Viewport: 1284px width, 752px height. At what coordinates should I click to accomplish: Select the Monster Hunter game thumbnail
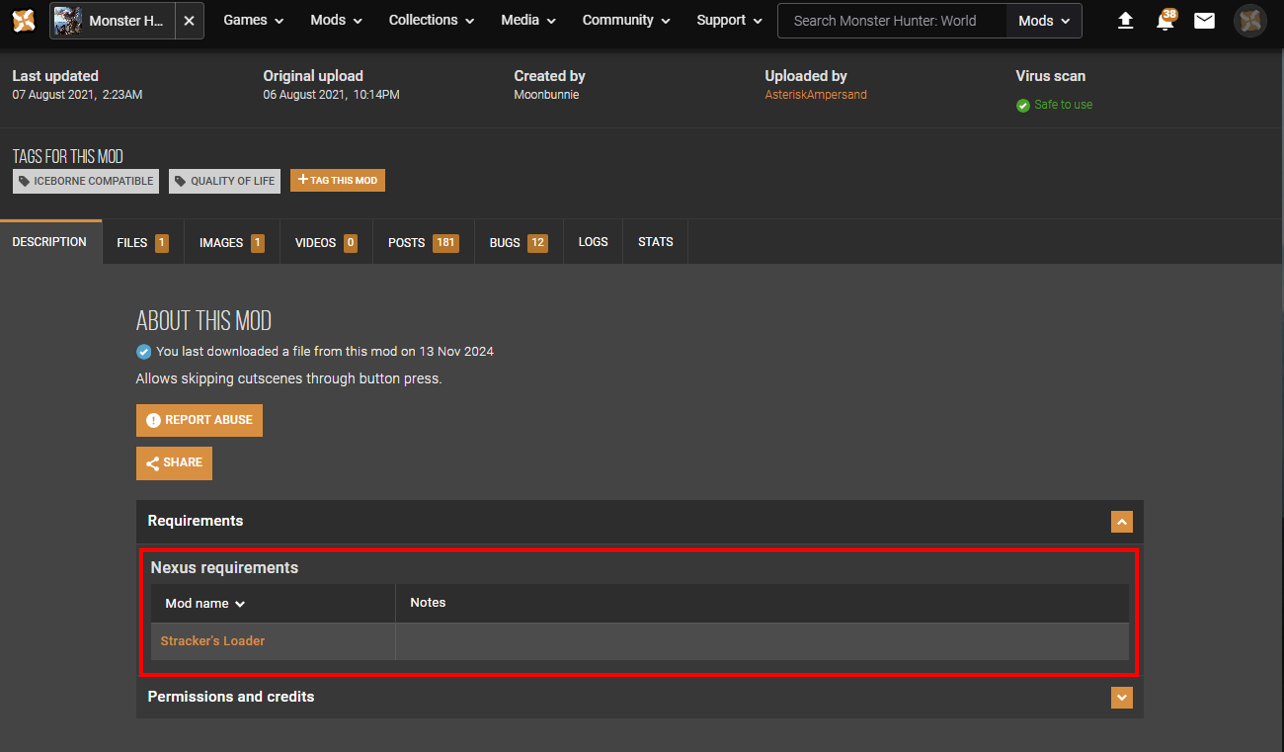coord(68,21)
